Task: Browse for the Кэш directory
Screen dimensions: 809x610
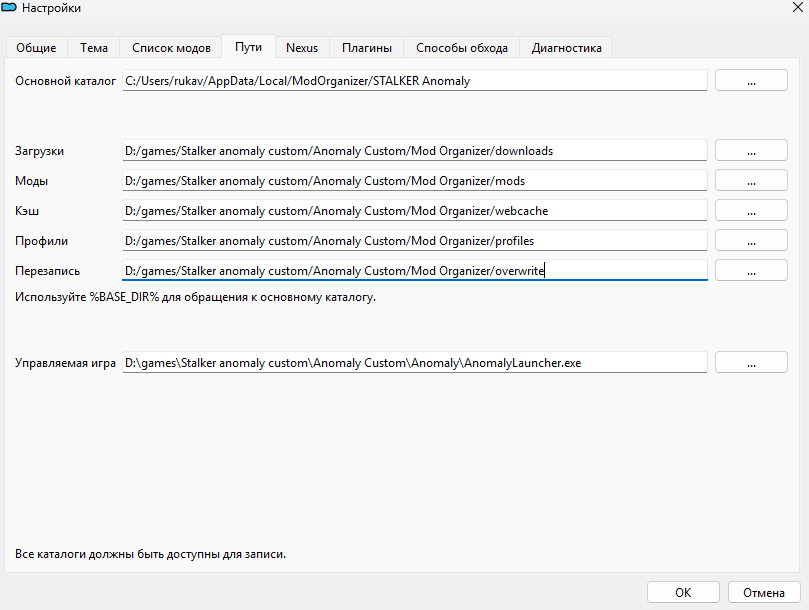Action: [751, 211]
